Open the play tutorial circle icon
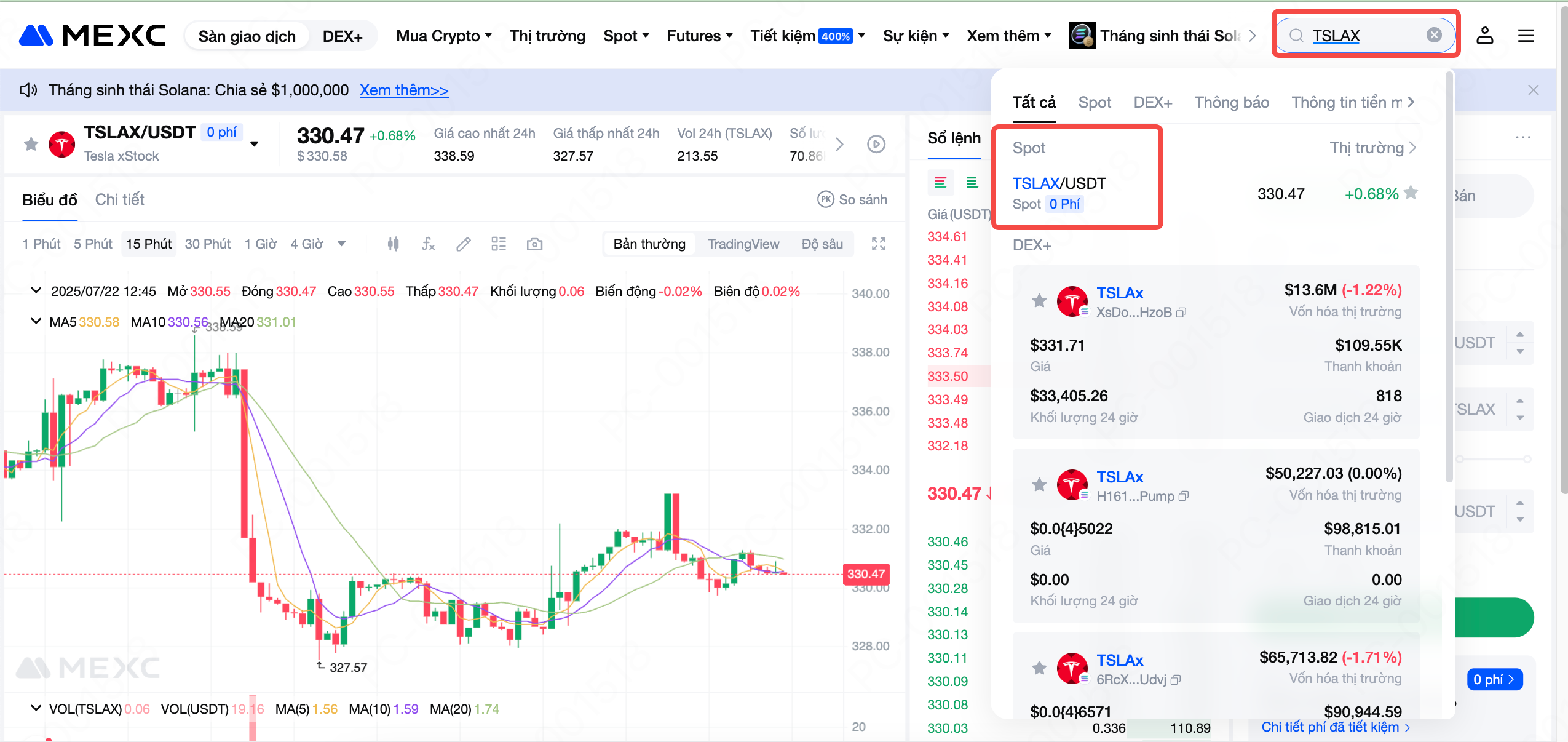The width and height of the screenshot is (1568, 742). click(x=876, y=144)
